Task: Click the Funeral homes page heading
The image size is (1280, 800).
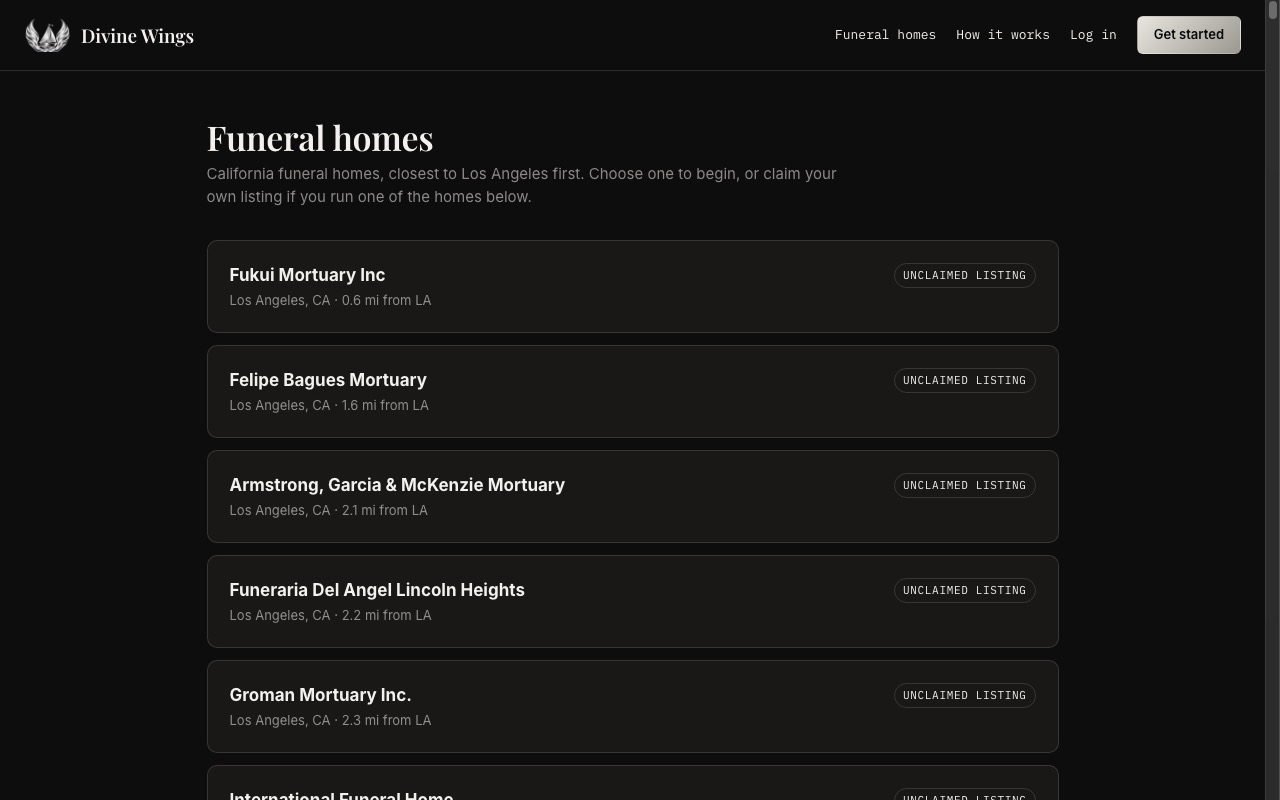Action: pyautogui.click(x=320, y=138)
